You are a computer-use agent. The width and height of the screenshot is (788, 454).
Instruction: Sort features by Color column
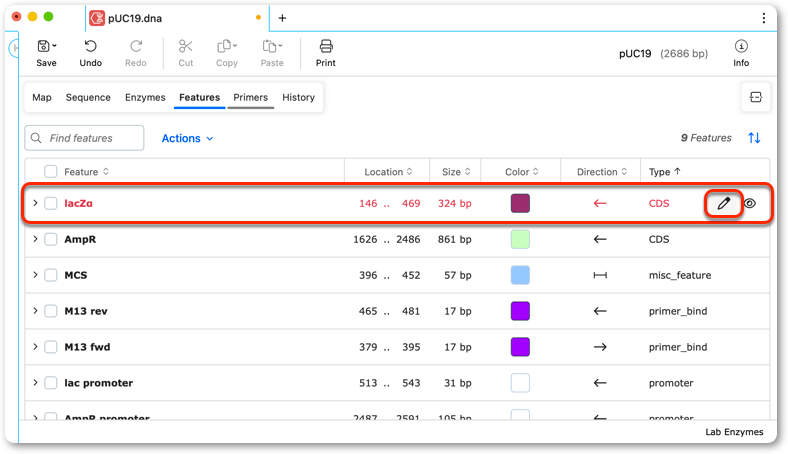(x=521, y=172)
